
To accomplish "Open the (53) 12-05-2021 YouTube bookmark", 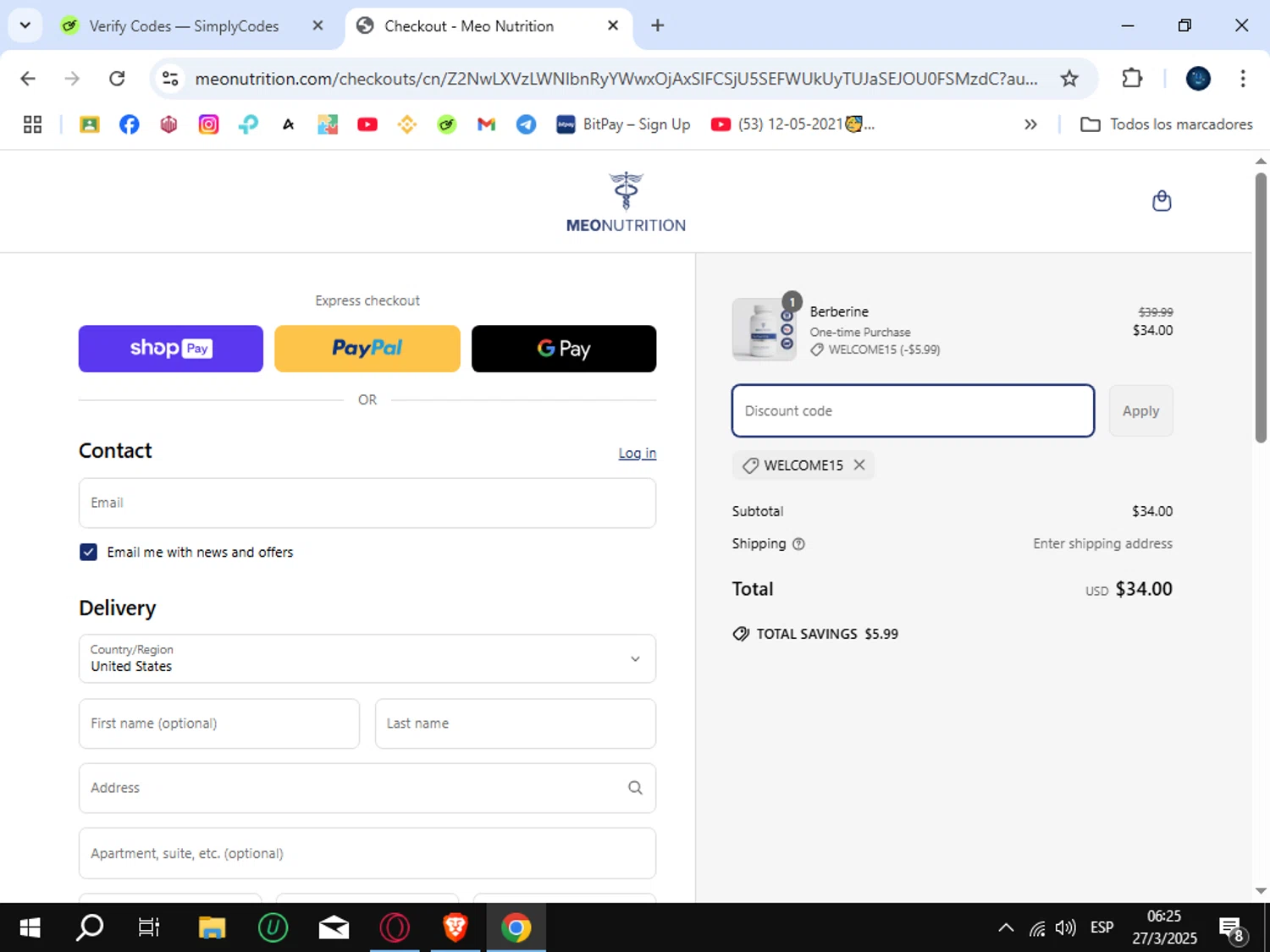I will pos(792,124).
